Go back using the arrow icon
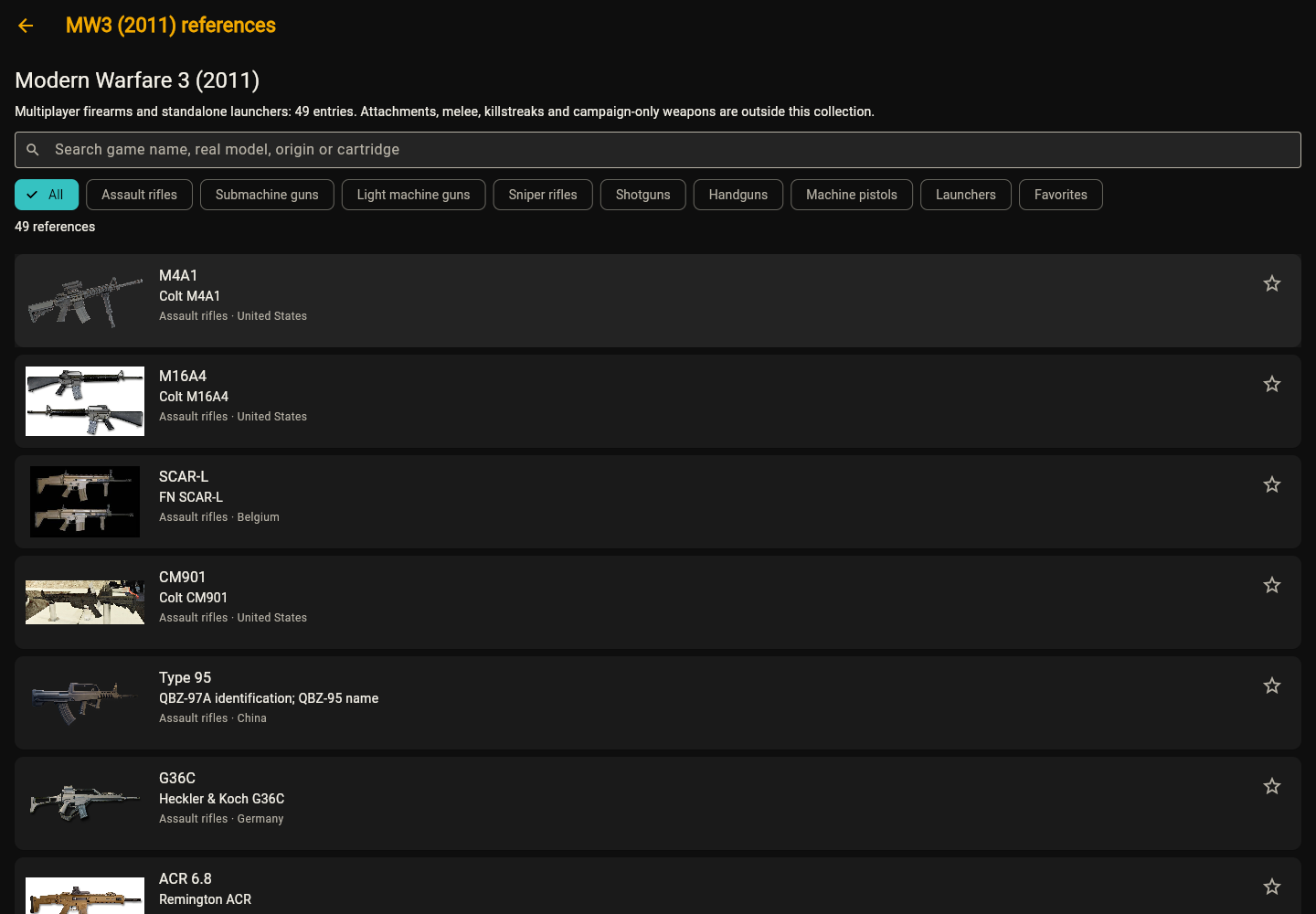The height and width of the screenshot is (914, 1316). tap(26, 26)
